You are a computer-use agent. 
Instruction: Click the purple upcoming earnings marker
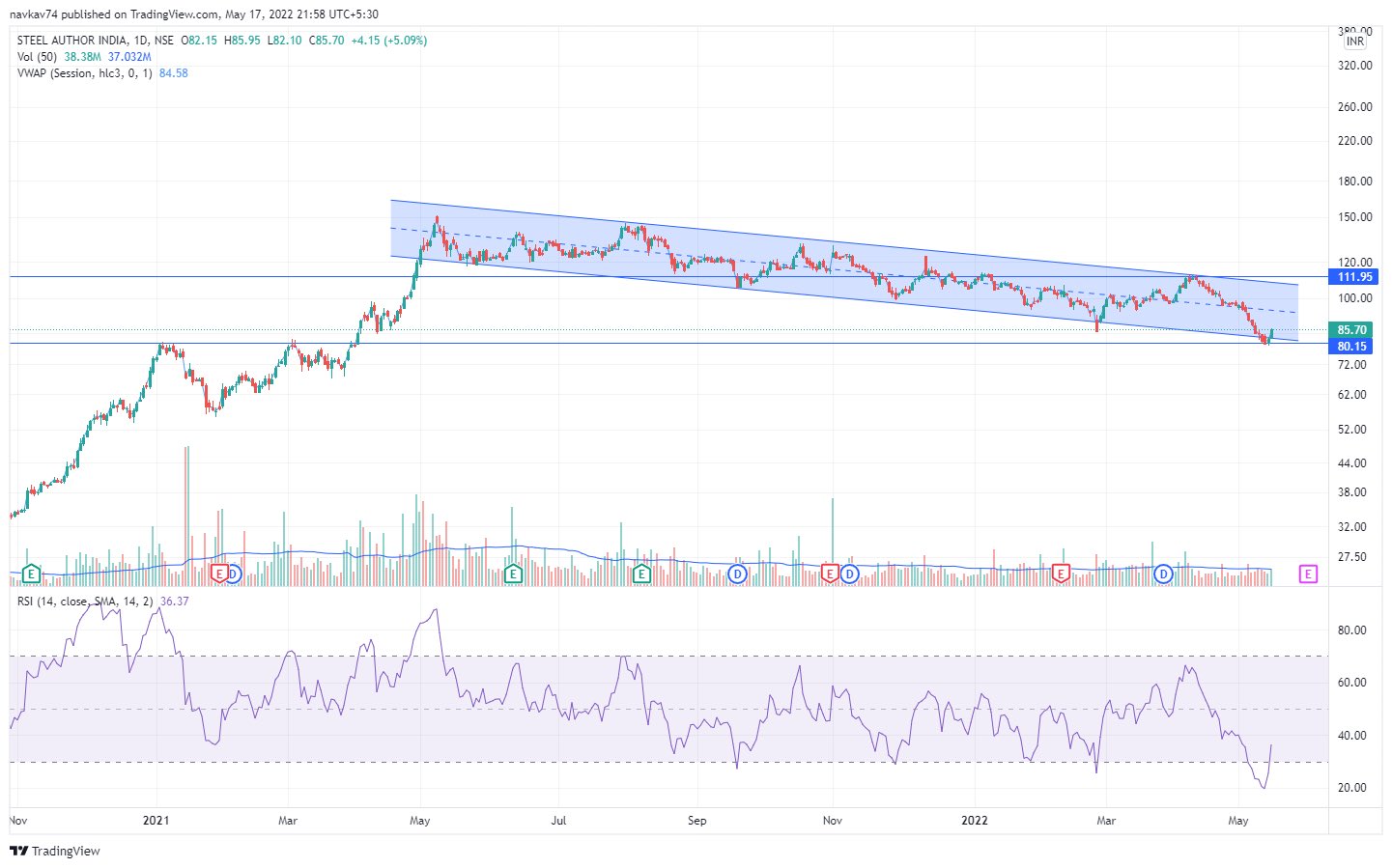(x=1308, y=574)
